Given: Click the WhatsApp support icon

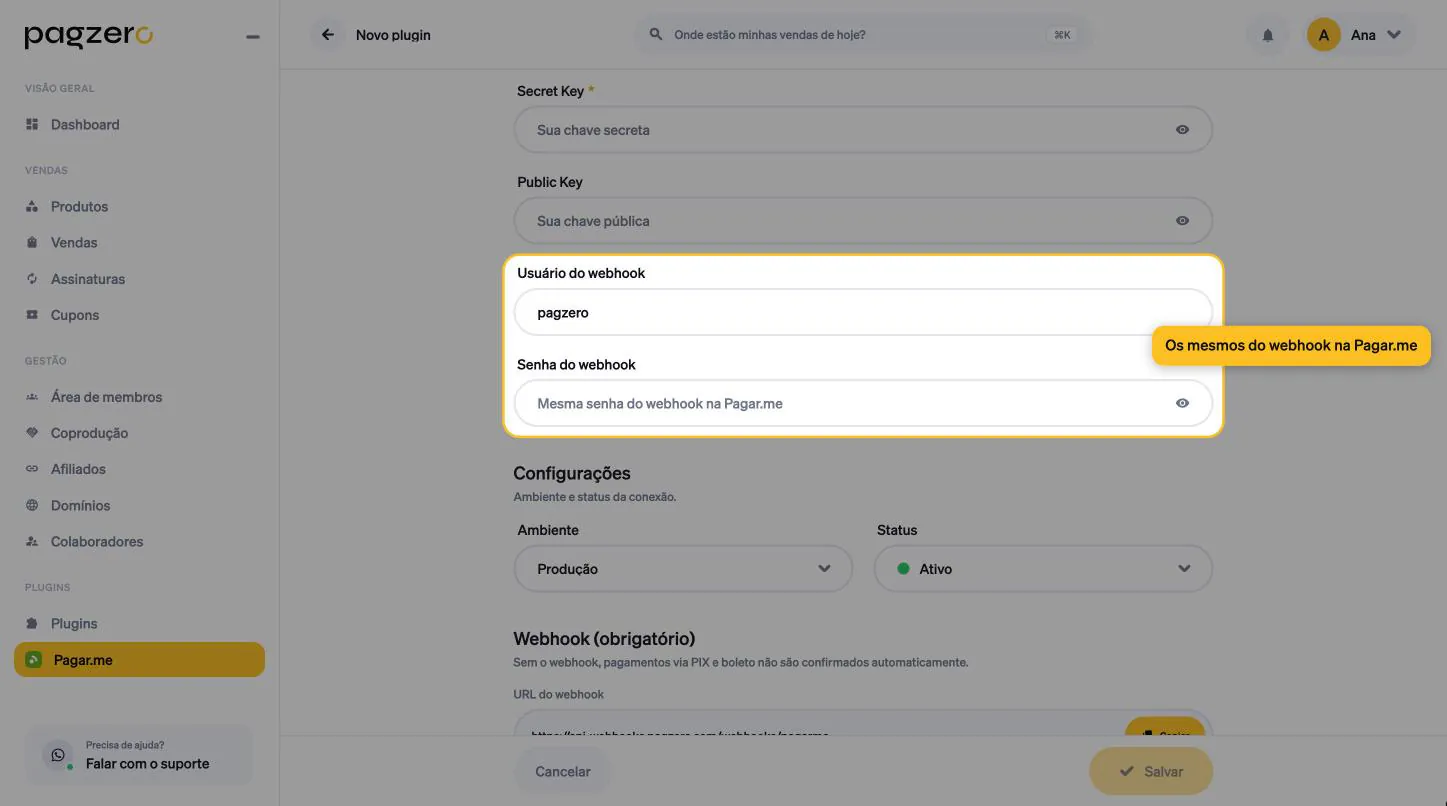Looking at the screenshot, I should click(58, 756).
